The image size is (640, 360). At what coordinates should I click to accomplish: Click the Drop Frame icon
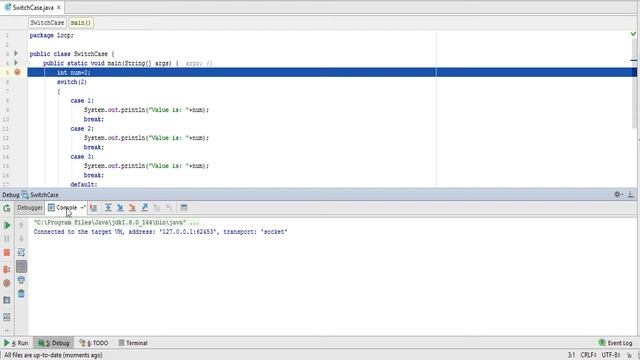(157, 208)
